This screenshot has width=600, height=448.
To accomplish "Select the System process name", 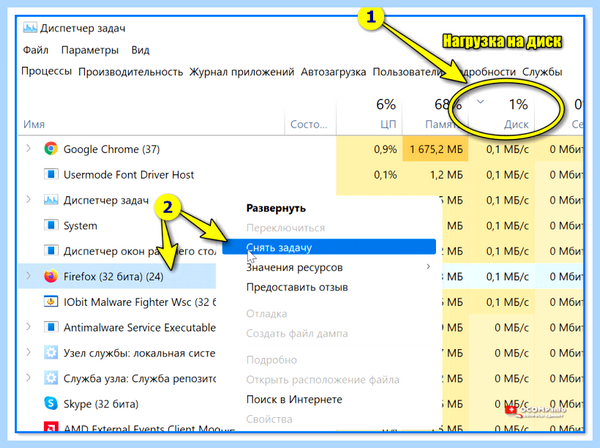I will (80, 226).
